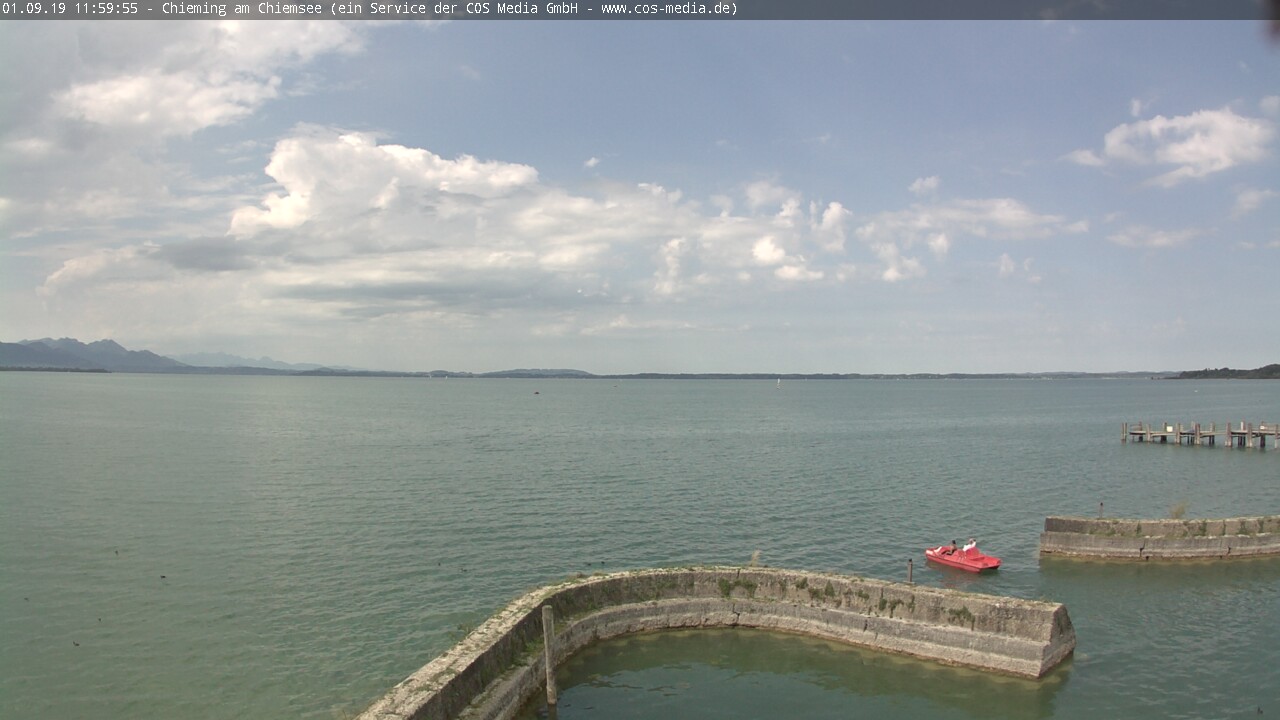Click the red pedal boat on the lake

coord(963,559)
